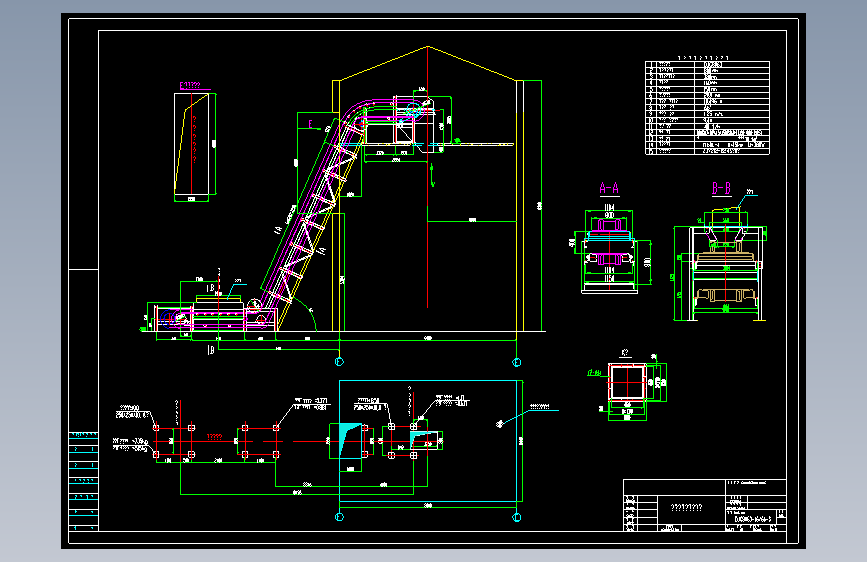
Task: Pick right axis bubble below plan view
Action: 516,517
